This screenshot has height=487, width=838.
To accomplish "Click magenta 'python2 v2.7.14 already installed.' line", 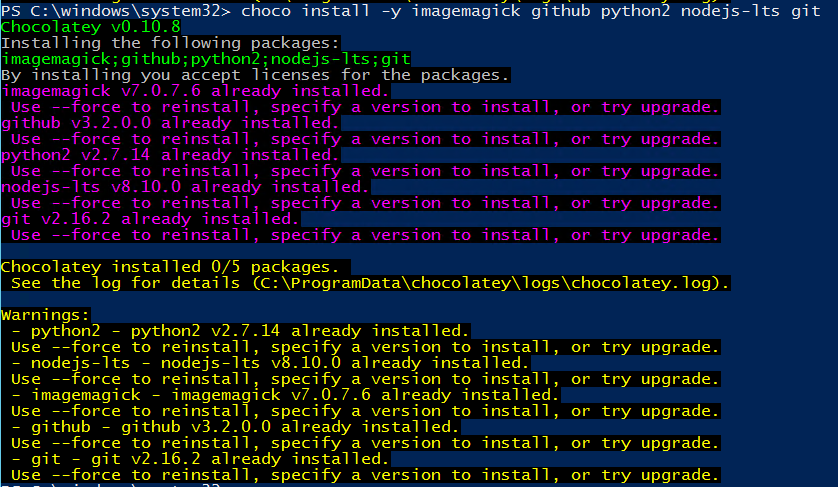I will pyautogui.click(x=170, y=155).
